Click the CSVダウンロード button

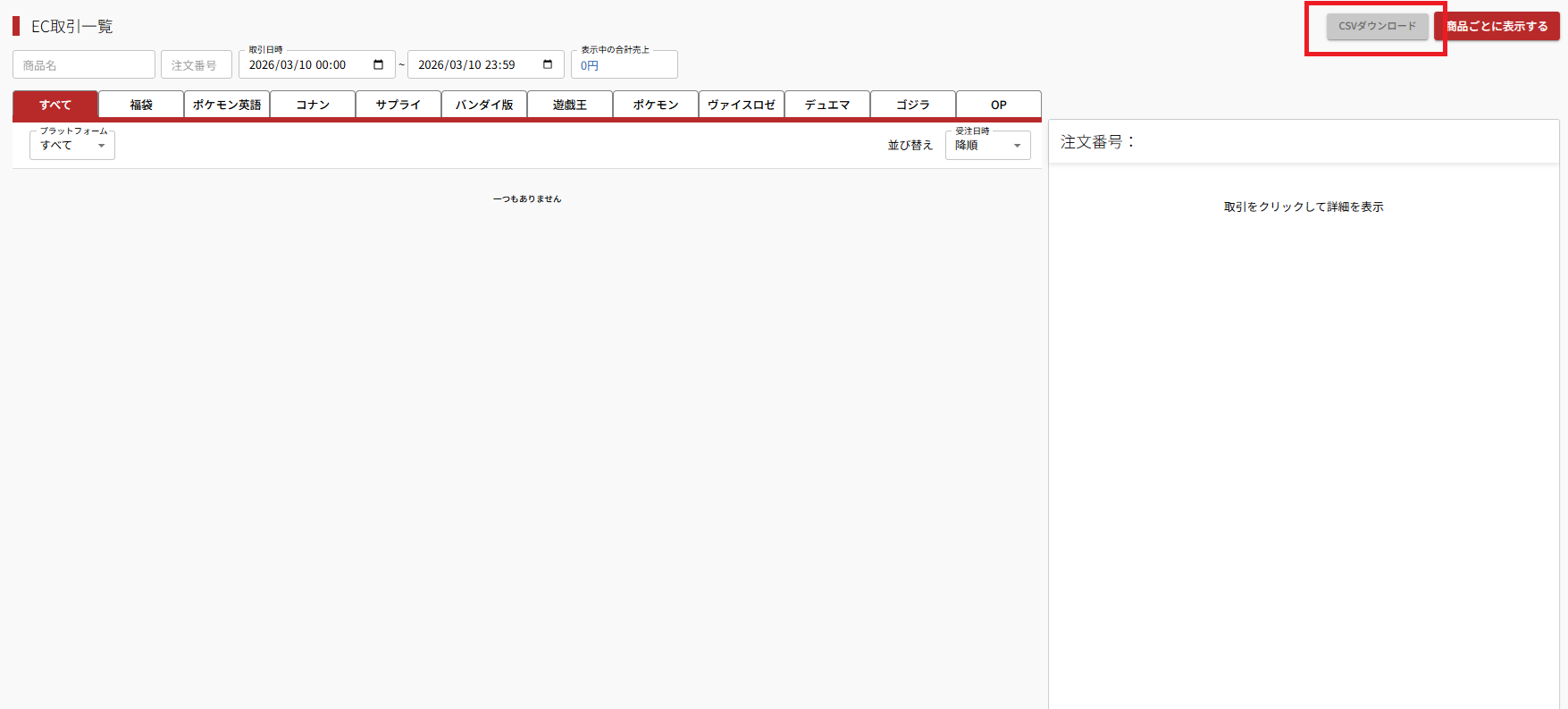1377,26
